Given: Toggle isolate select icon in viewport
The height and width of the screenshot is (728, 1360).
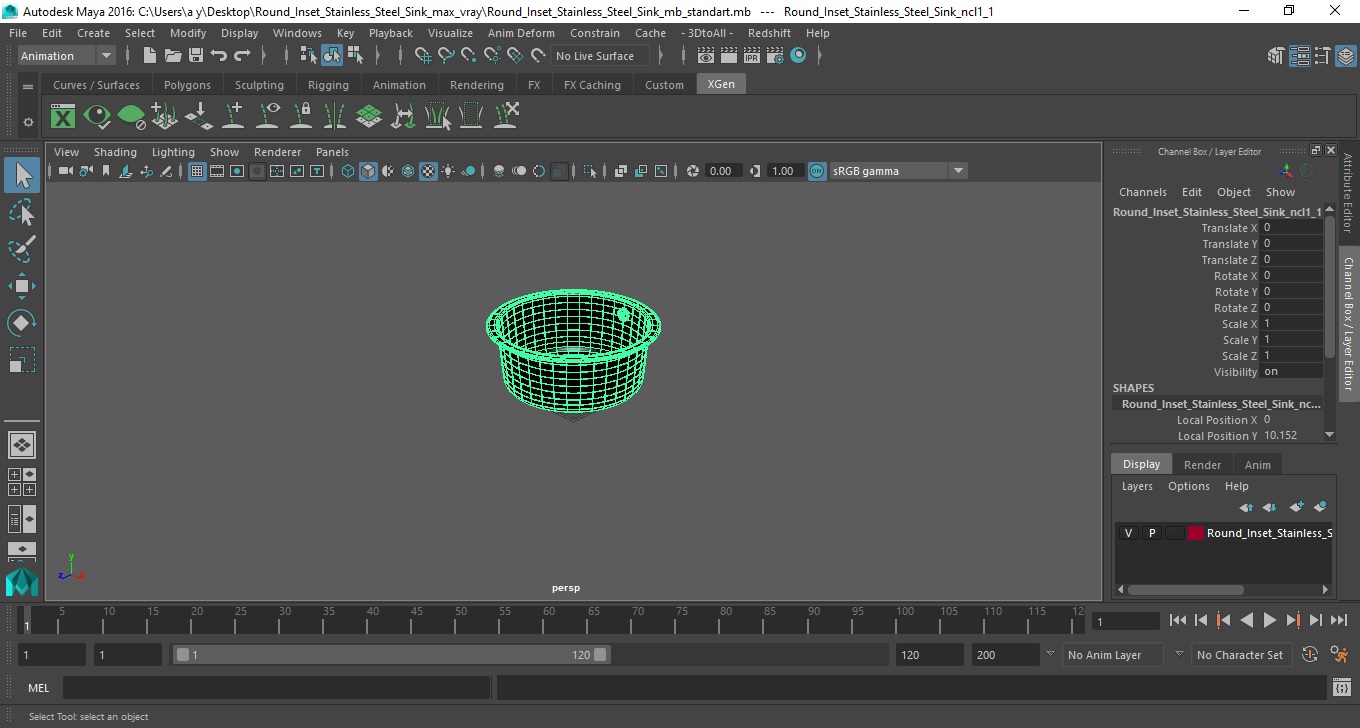Looking at the screenshot, I should (590, 171).
